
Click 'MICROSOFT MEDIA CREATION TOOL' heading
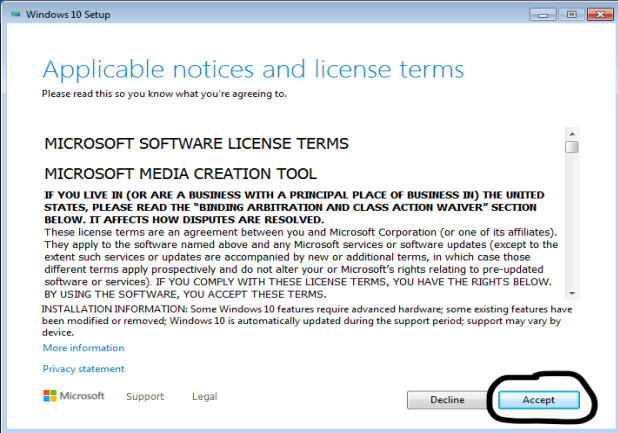click(181, 174)
